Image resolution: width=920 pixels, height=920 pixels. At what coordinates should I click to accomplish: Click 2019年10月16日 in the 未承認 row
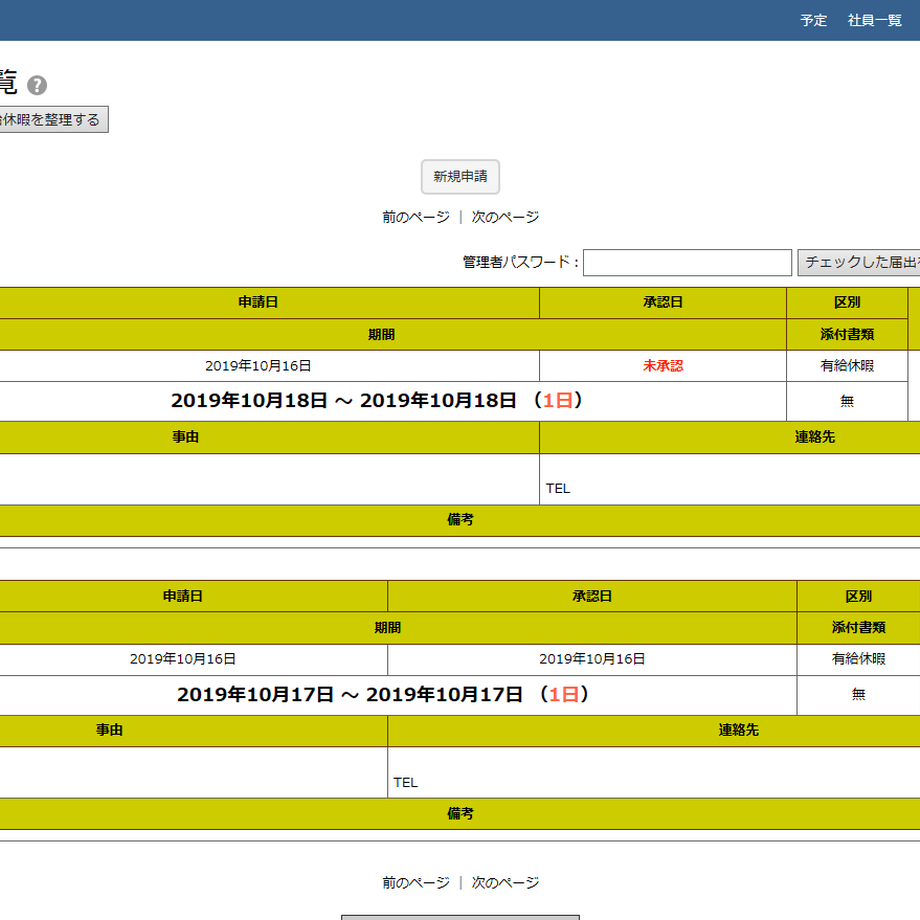pyautogui.click(x=258, y=366)
